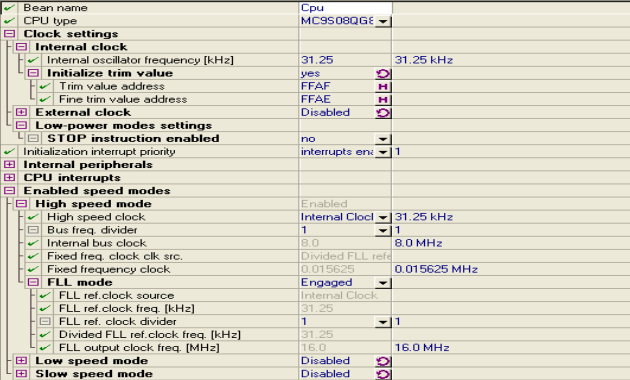Click the Internal bus clock label
Screen dimensions: 630x380
(97, 243)
